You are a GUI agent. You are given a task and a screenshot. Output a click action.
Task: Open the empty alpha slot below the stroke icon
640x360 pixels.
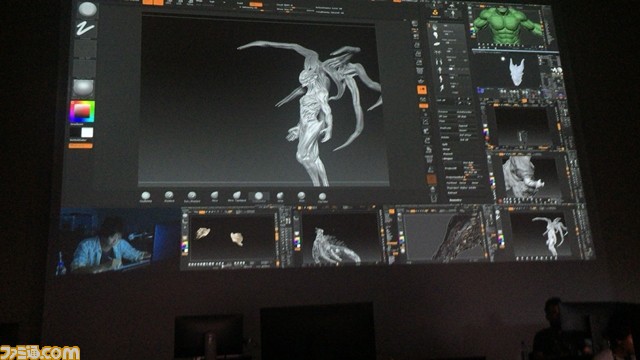click(85, 49)
